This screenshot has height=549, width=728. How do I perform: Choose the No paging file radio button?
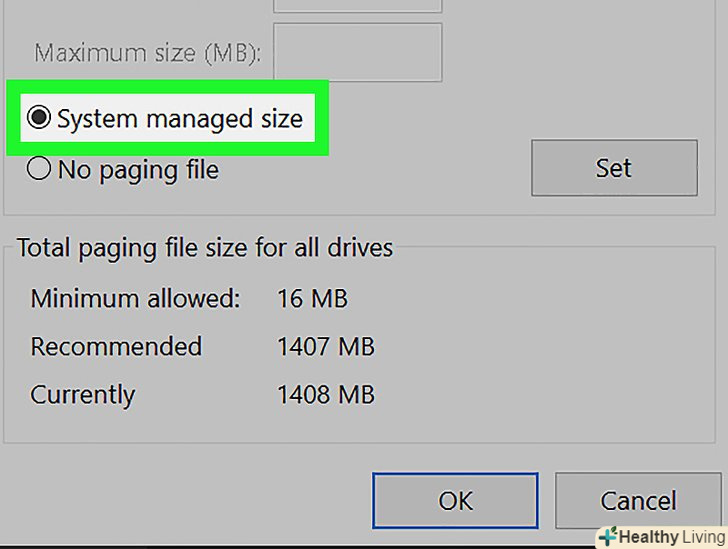pos(40,170)
